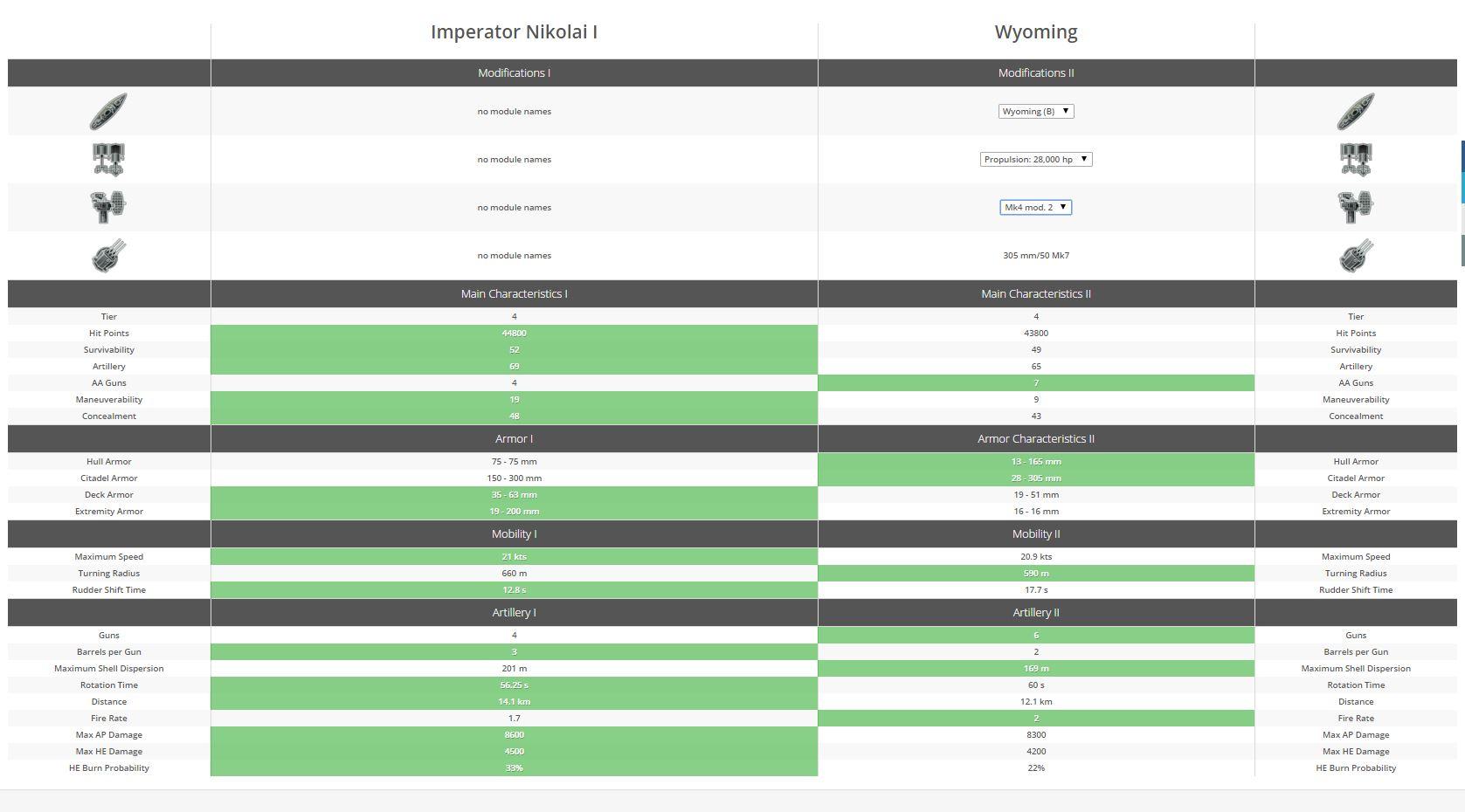Click the 4200 max HE damage cell

click(x=1036, y=751)
